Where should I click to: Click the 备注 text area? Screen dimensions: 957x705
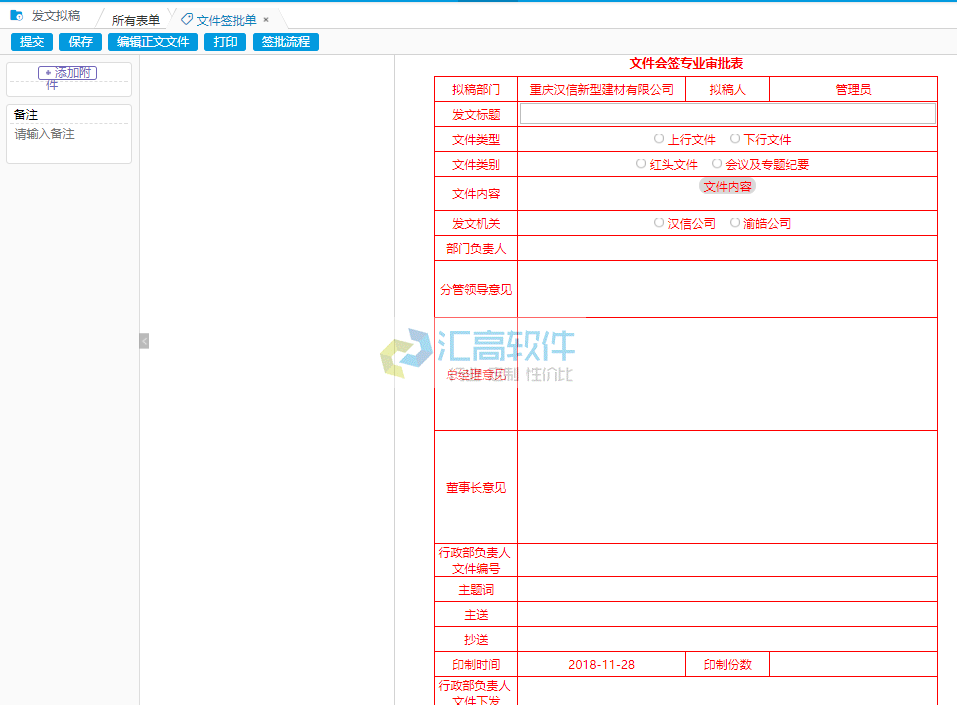click(x=69, y=141)
